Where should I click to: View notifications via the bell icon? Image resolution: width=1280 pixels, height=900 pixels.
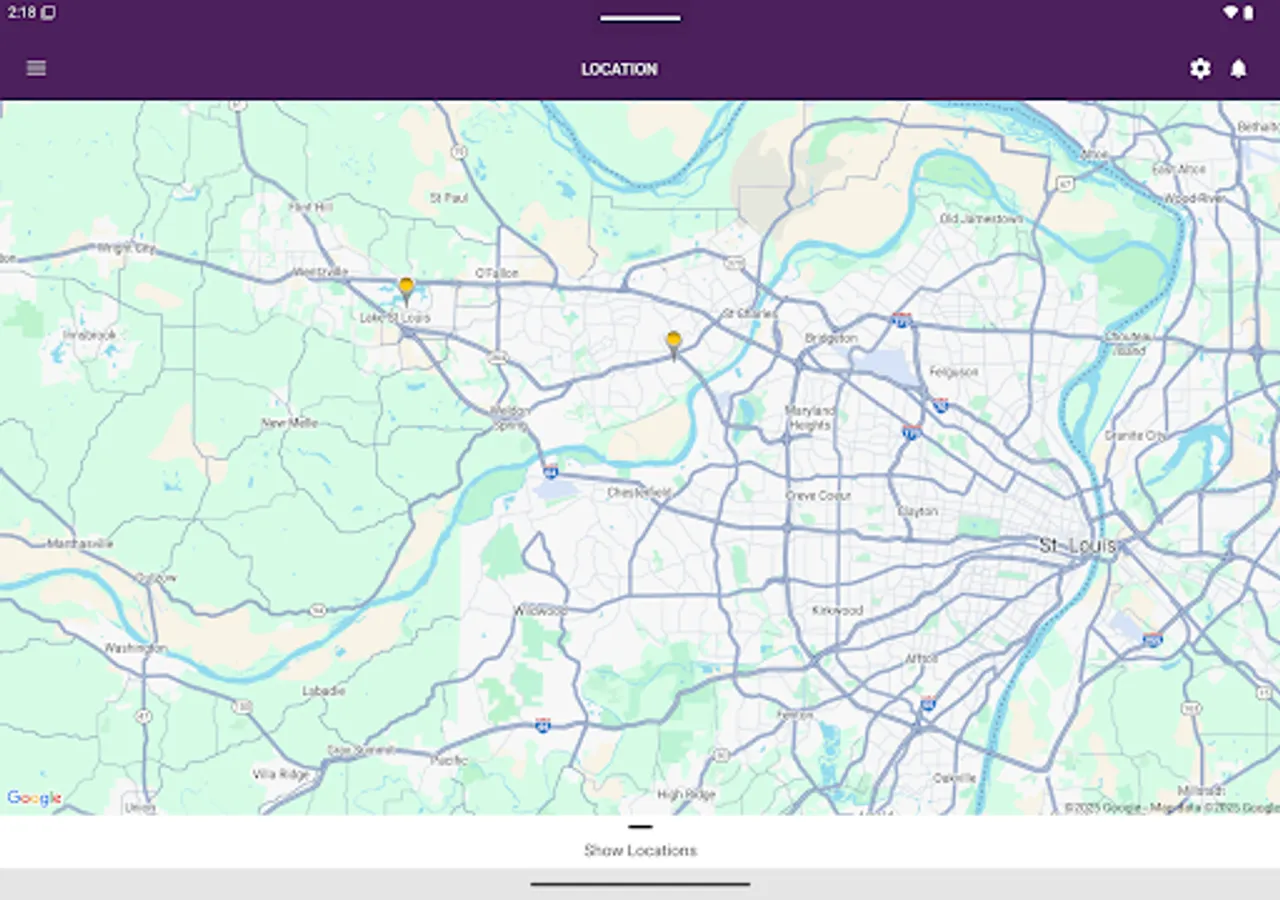click(x=1238, y=69)
